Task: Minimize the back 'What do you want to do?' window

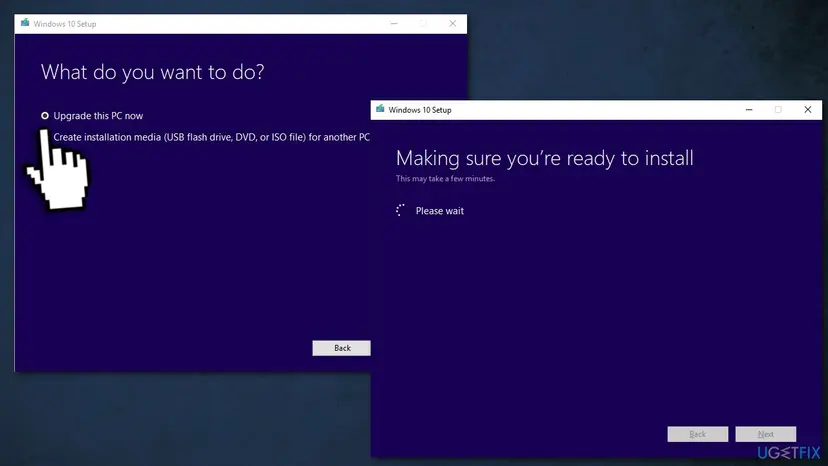Action: (x=394, y=23)
